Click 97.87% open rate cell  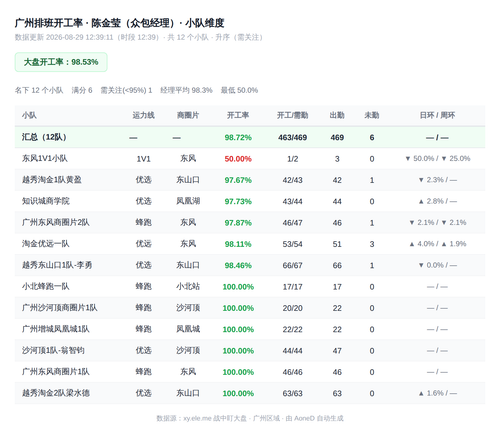[238, 223]
